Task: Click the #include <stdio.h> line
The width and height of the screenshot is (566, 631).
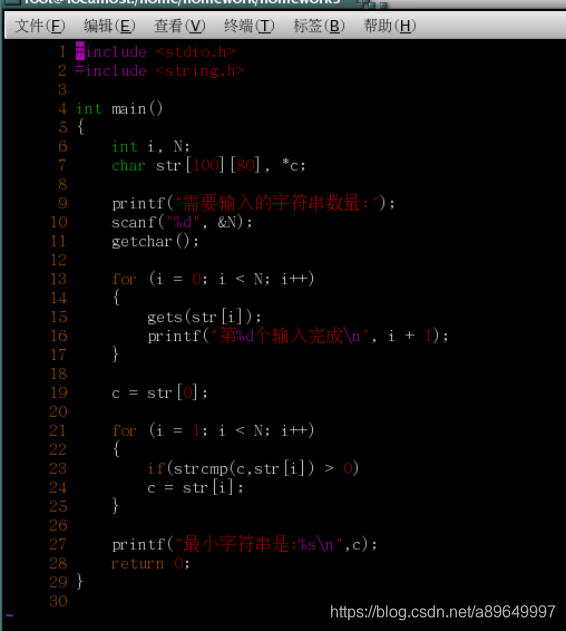Action: (x=155, y=52)
